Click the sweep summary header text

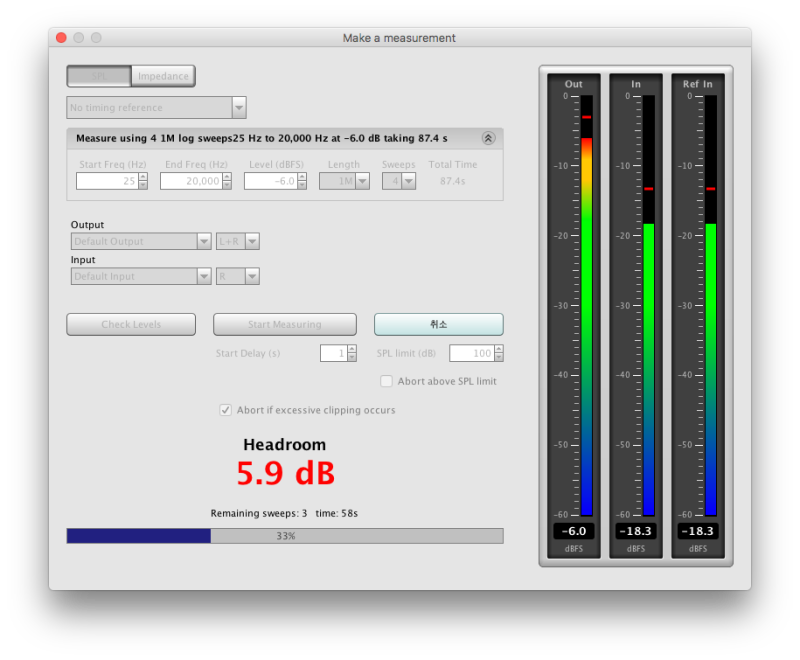[x=262, y=138]
